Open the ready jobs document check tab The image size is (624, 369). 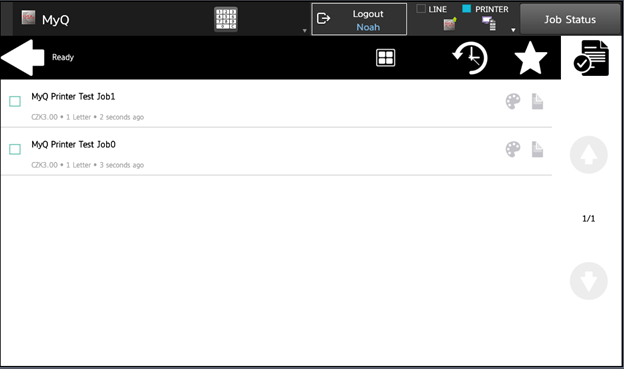coord(591,58)
